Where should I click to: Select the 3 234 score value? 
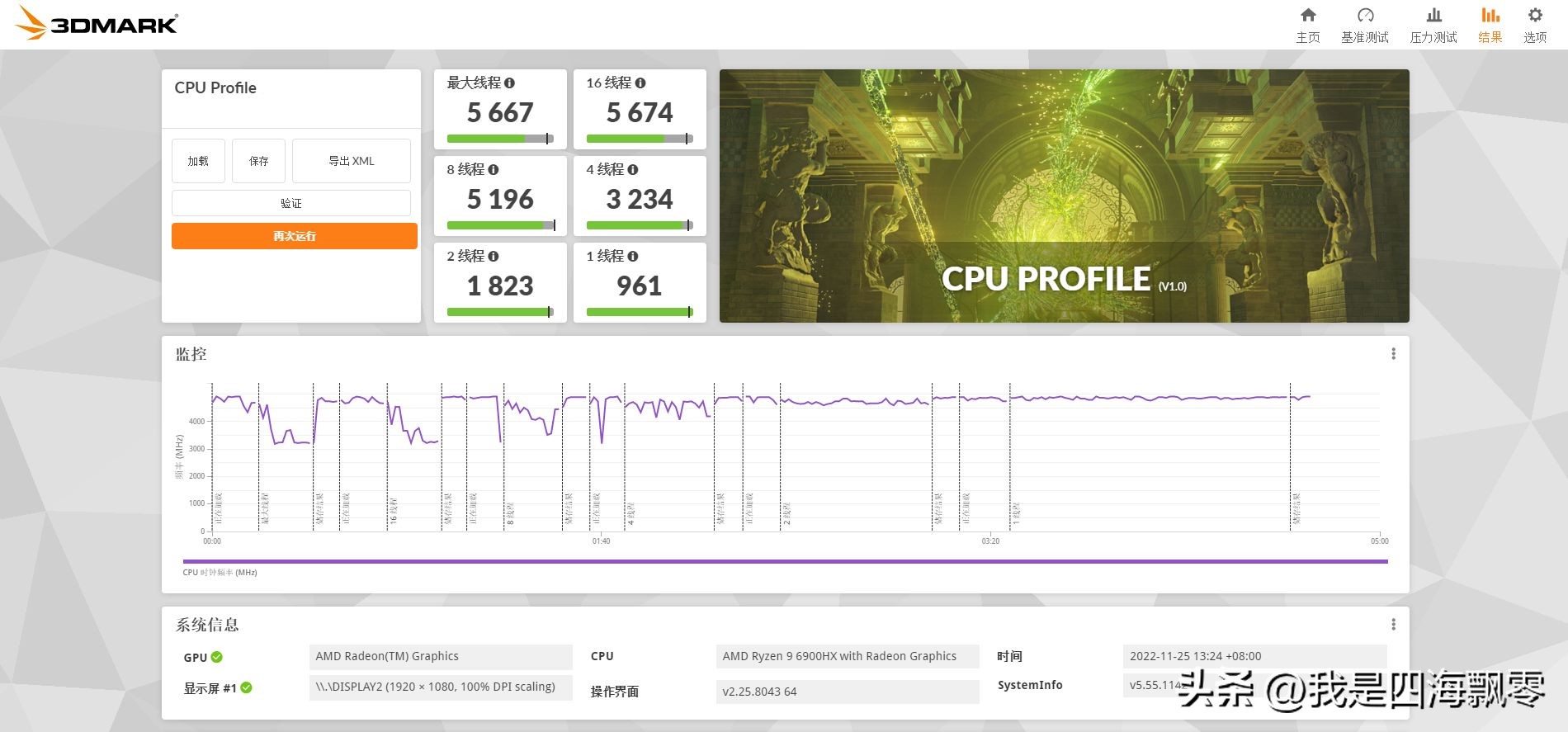click(x=640, y=199)
